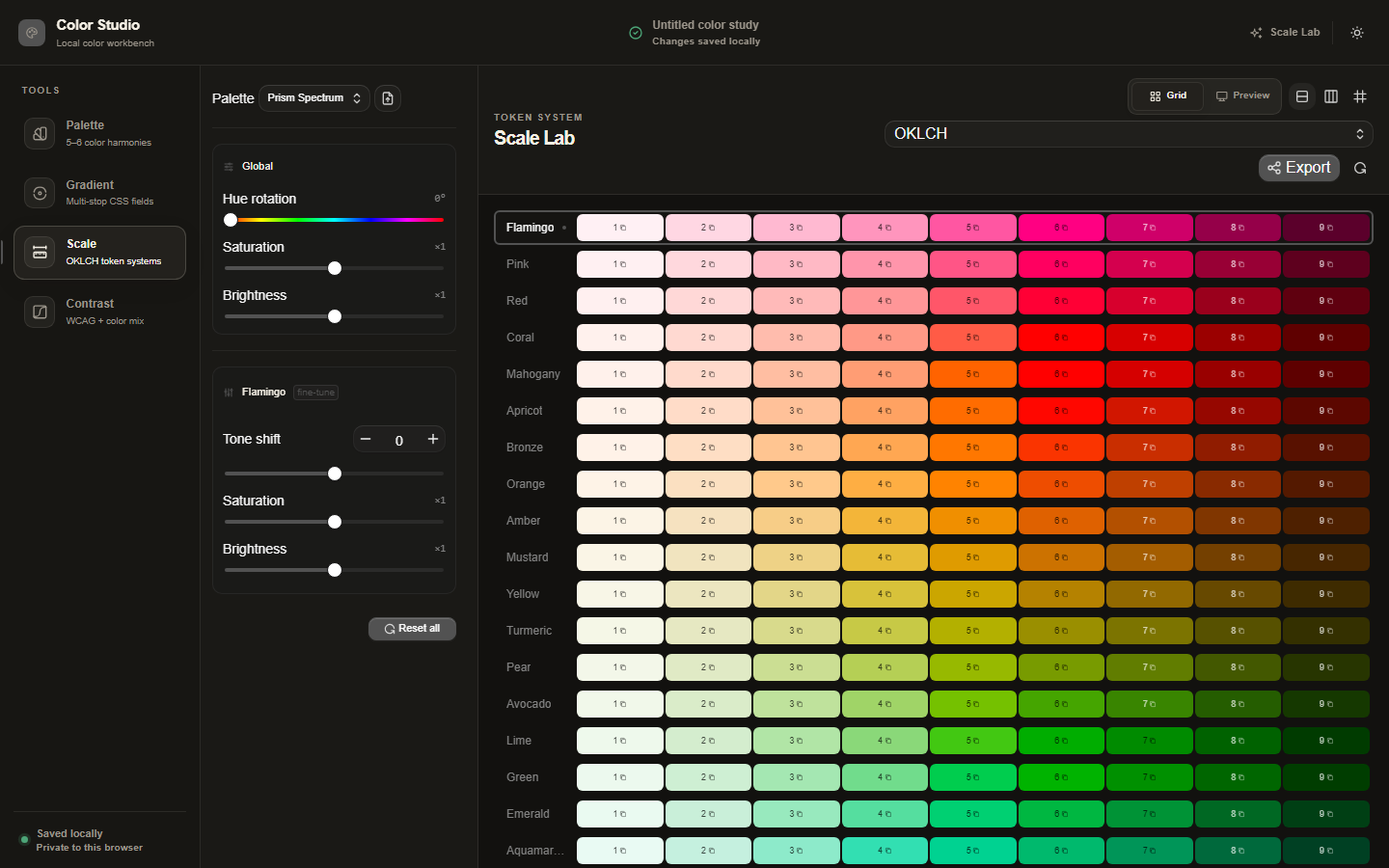Click the Tone shift value field
1389x868 pixels.
click(399, 440)
